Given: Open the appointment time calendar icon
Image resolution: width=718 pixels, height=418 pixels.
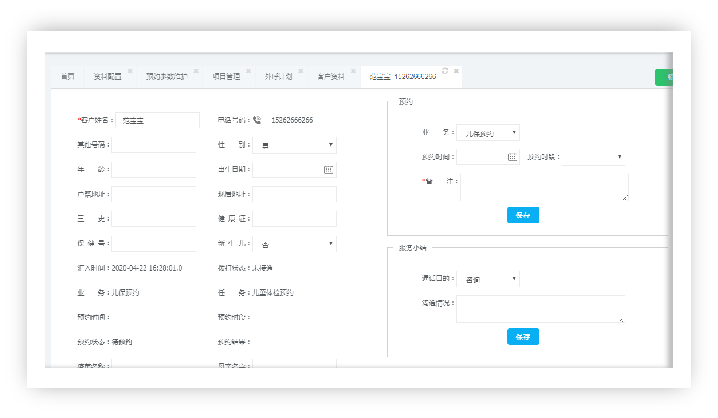Looking at the screenshot, I should coord(512,157).
